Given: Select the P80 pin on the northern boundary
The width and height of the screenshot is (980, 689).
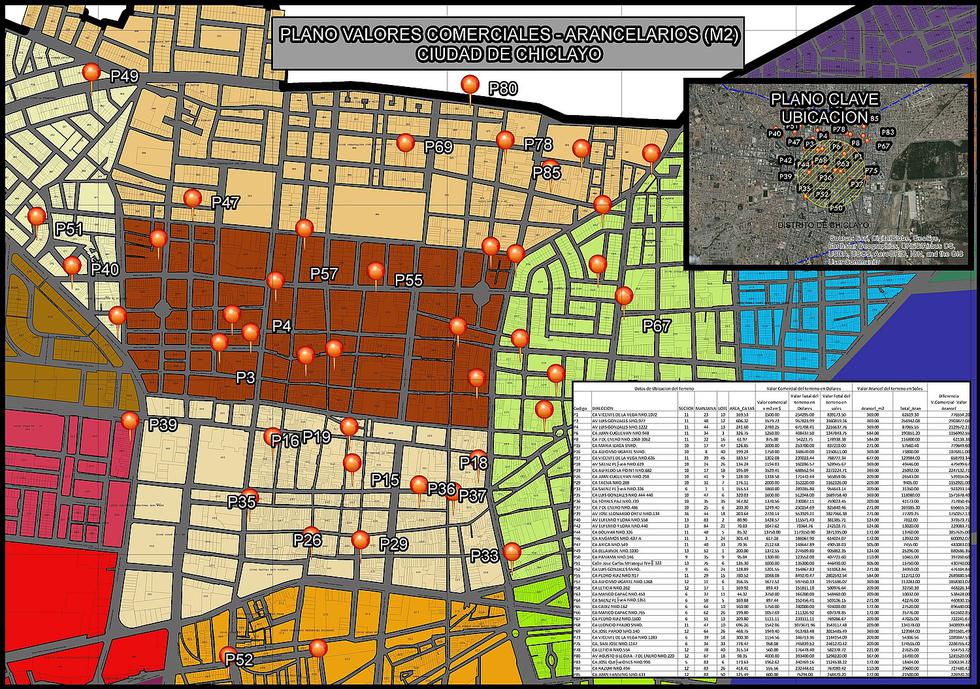Looking at the screenshot, I should (470, 84).
